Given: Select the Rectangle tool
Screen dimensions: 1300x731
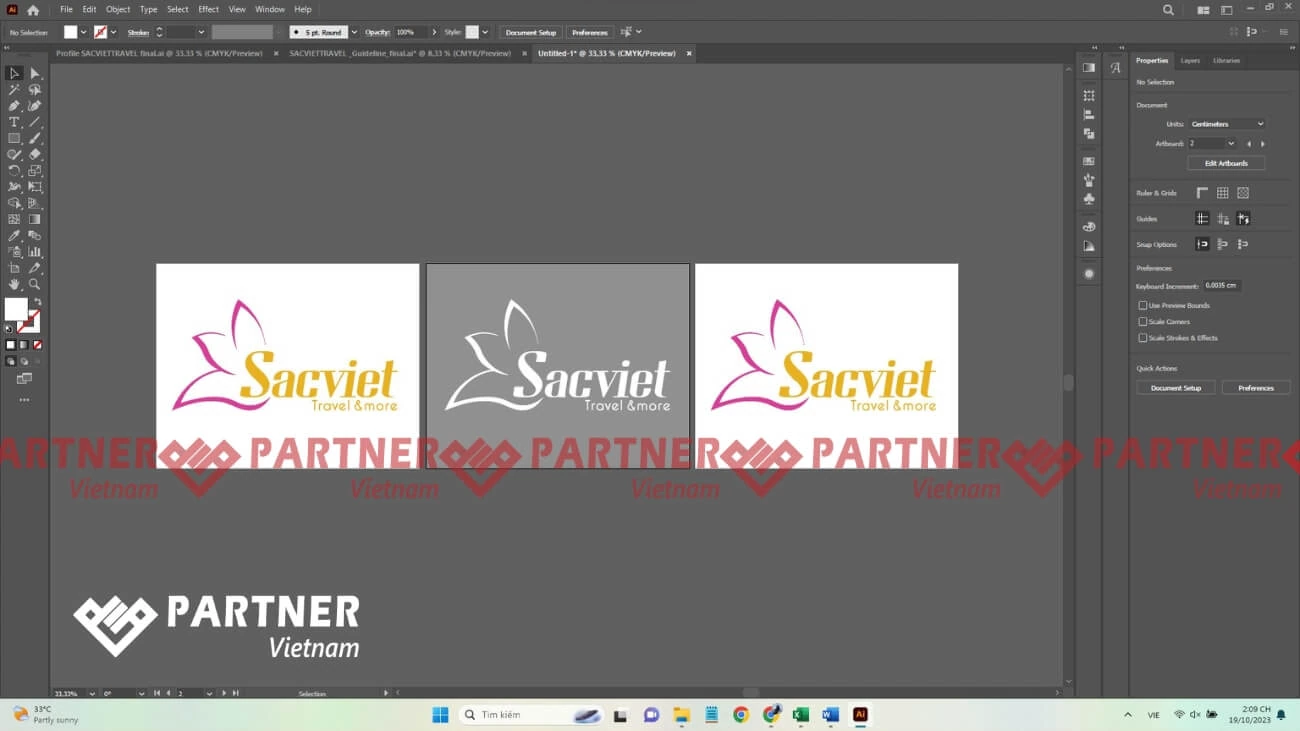Looking at the screenshot, I should (14, 138).
